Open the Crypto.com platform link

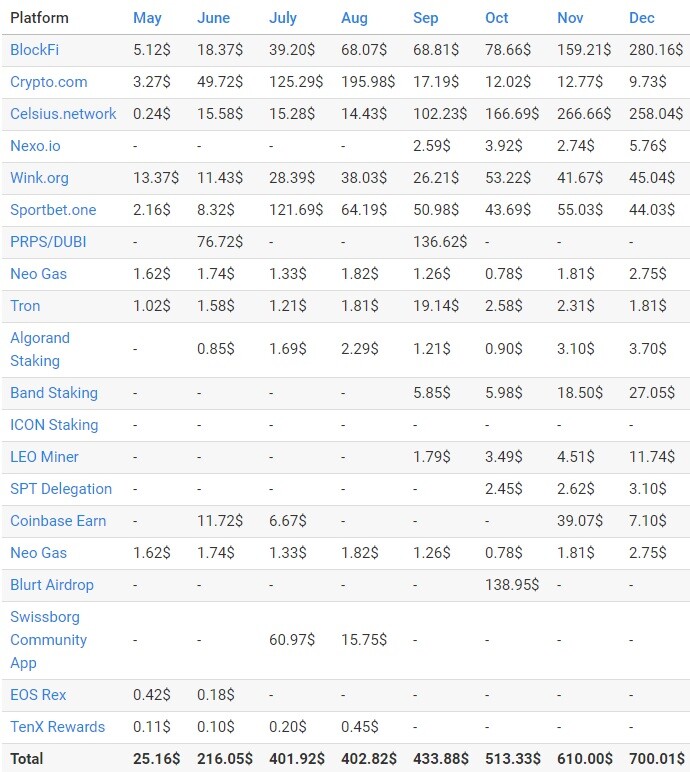49,82
